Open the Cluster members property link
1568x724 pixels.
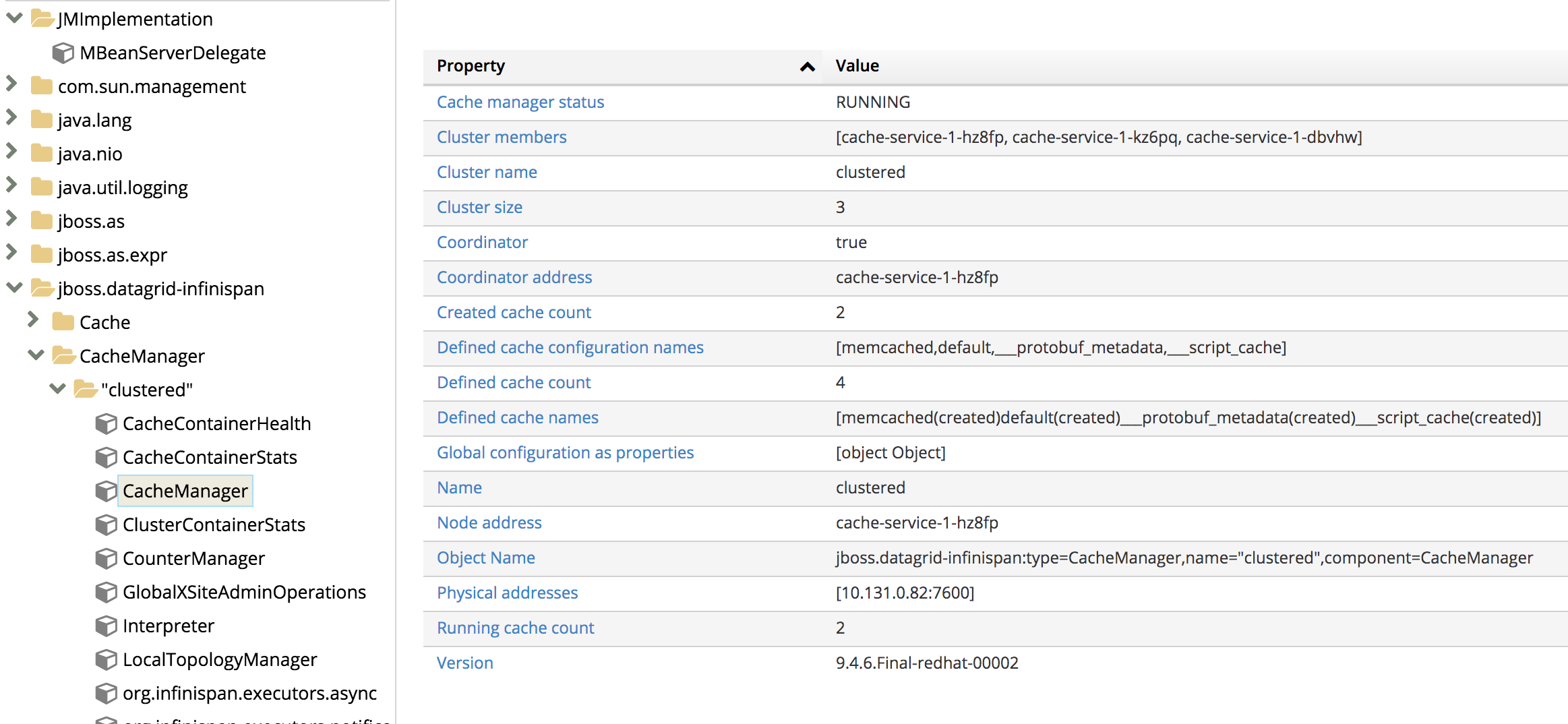coord(502,137)
